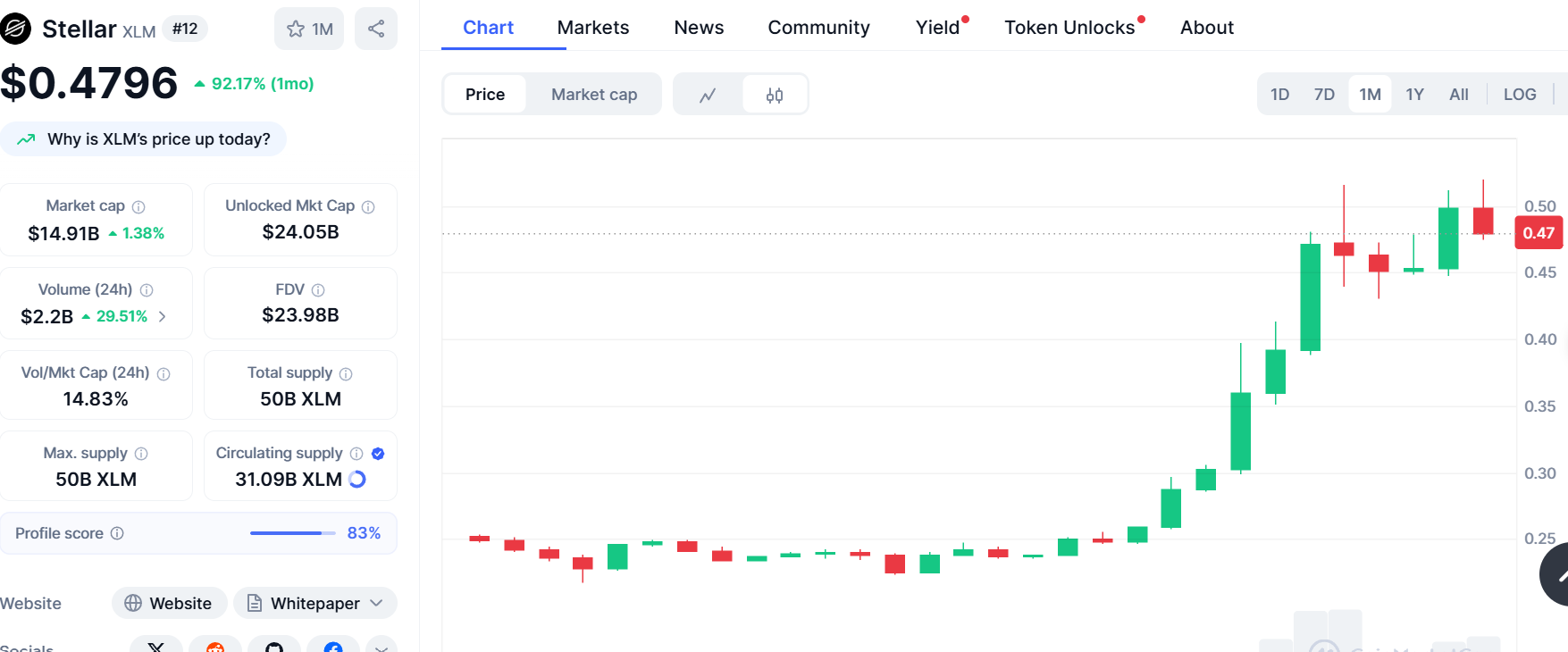1568x652 pixels.
Task: Click the $23.98B FDV value
Action: (x=300, y=315)
